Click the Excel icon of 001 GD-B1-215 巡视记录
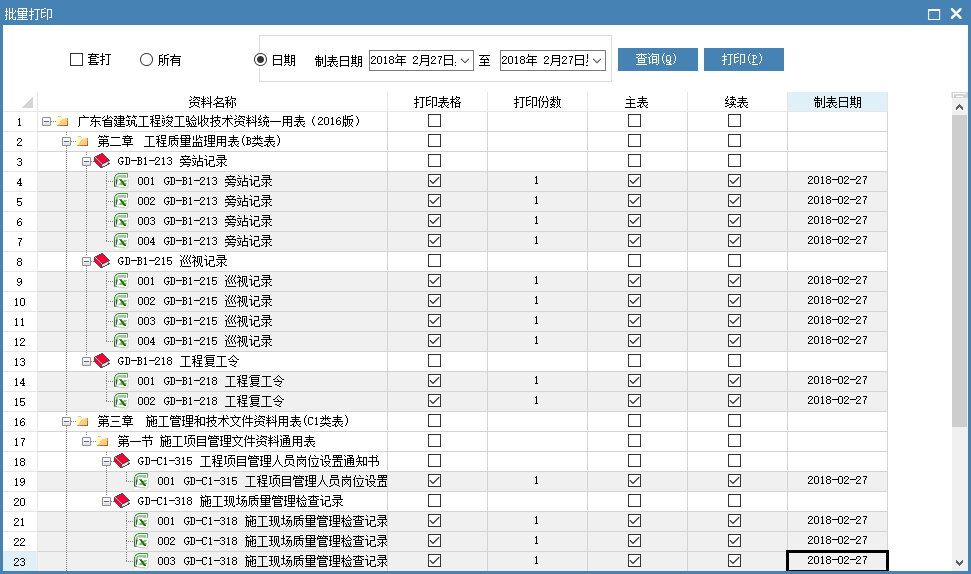The width and height of the screenshot is (971, 574). tap(121, 281)
